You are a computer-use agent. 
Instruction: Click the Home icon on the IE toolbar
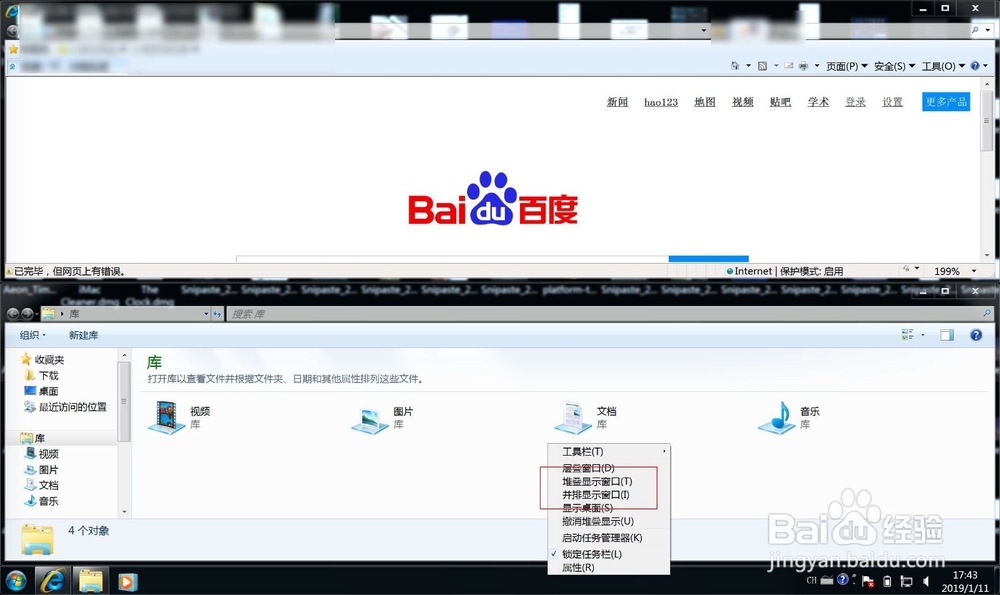coord(736,64)
